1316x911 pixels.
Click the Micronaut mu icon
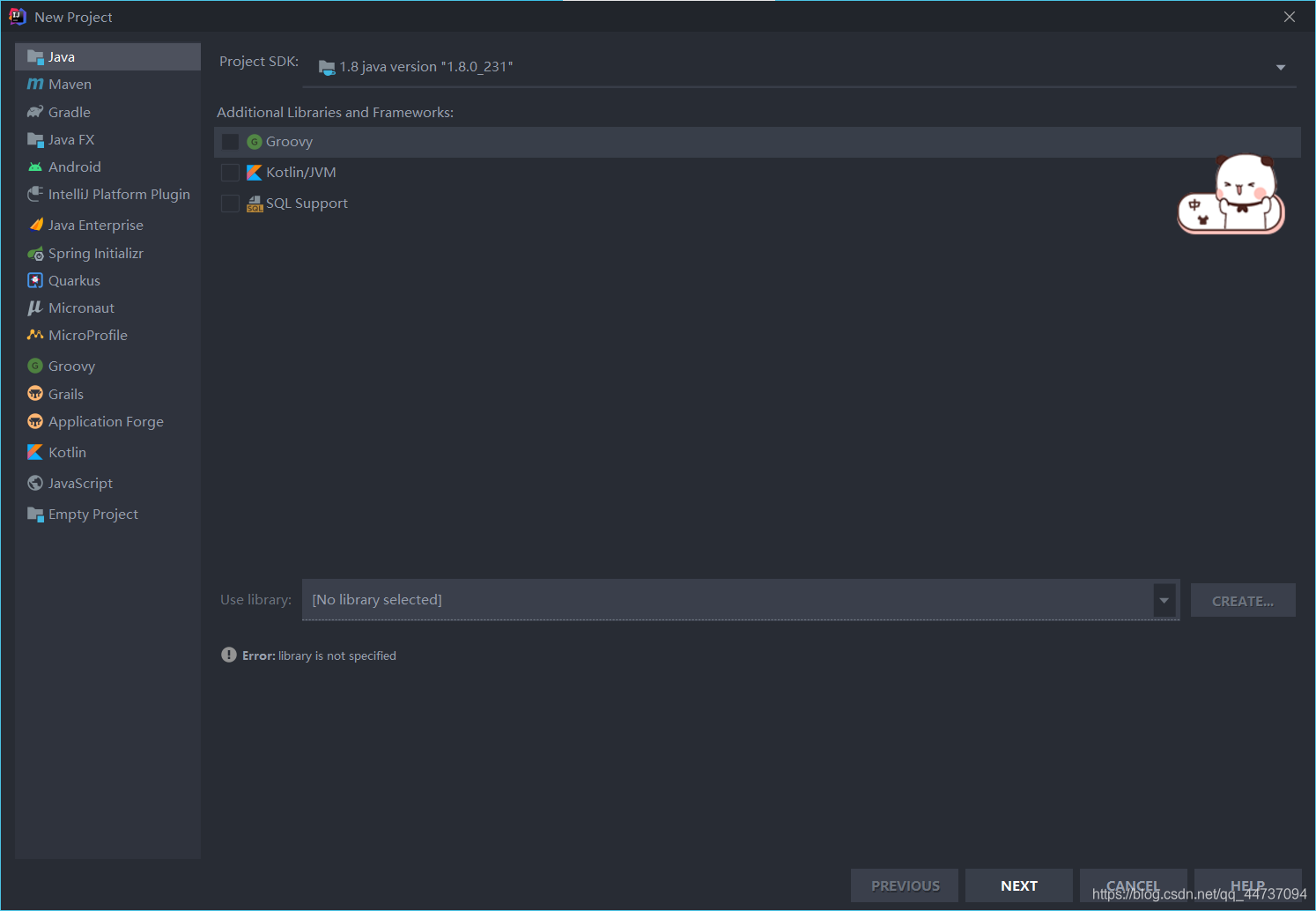35,307
